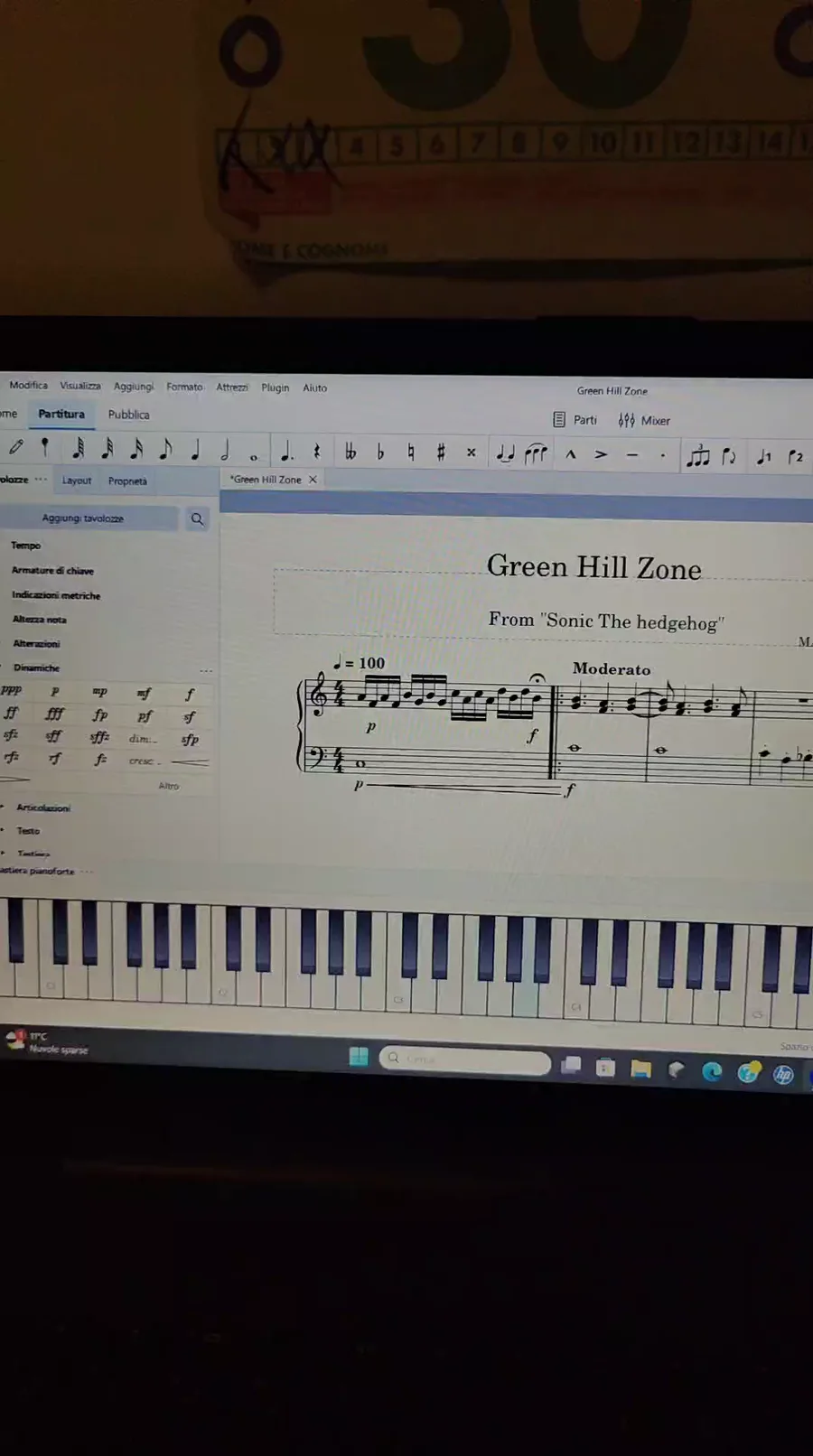Image resolution: width=813 pixels, height=1456 pixels.
Task: Apply the staccato articulation
Action: point(663,455)
